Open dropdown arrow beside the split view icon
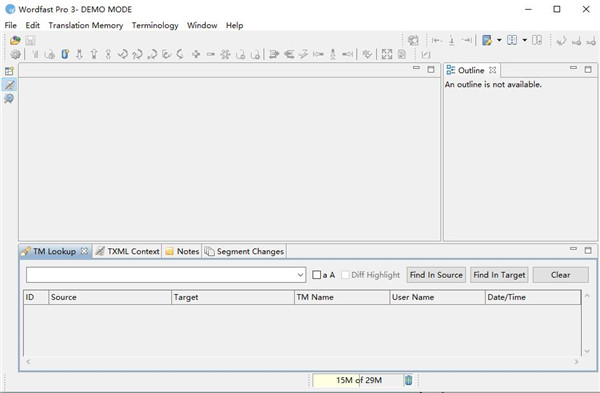 (524, 40)
